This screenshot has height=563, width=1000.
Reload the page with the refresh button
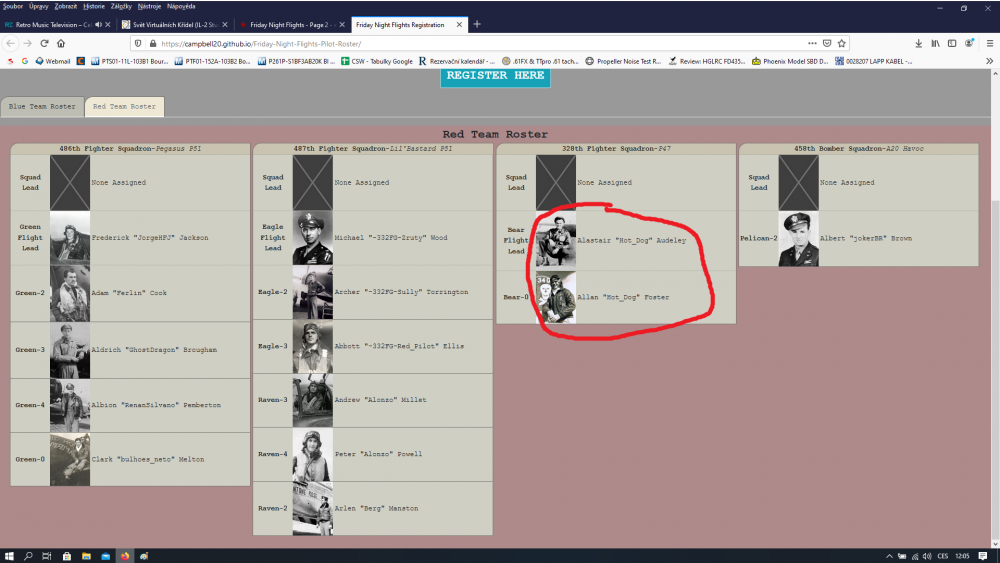43,43
